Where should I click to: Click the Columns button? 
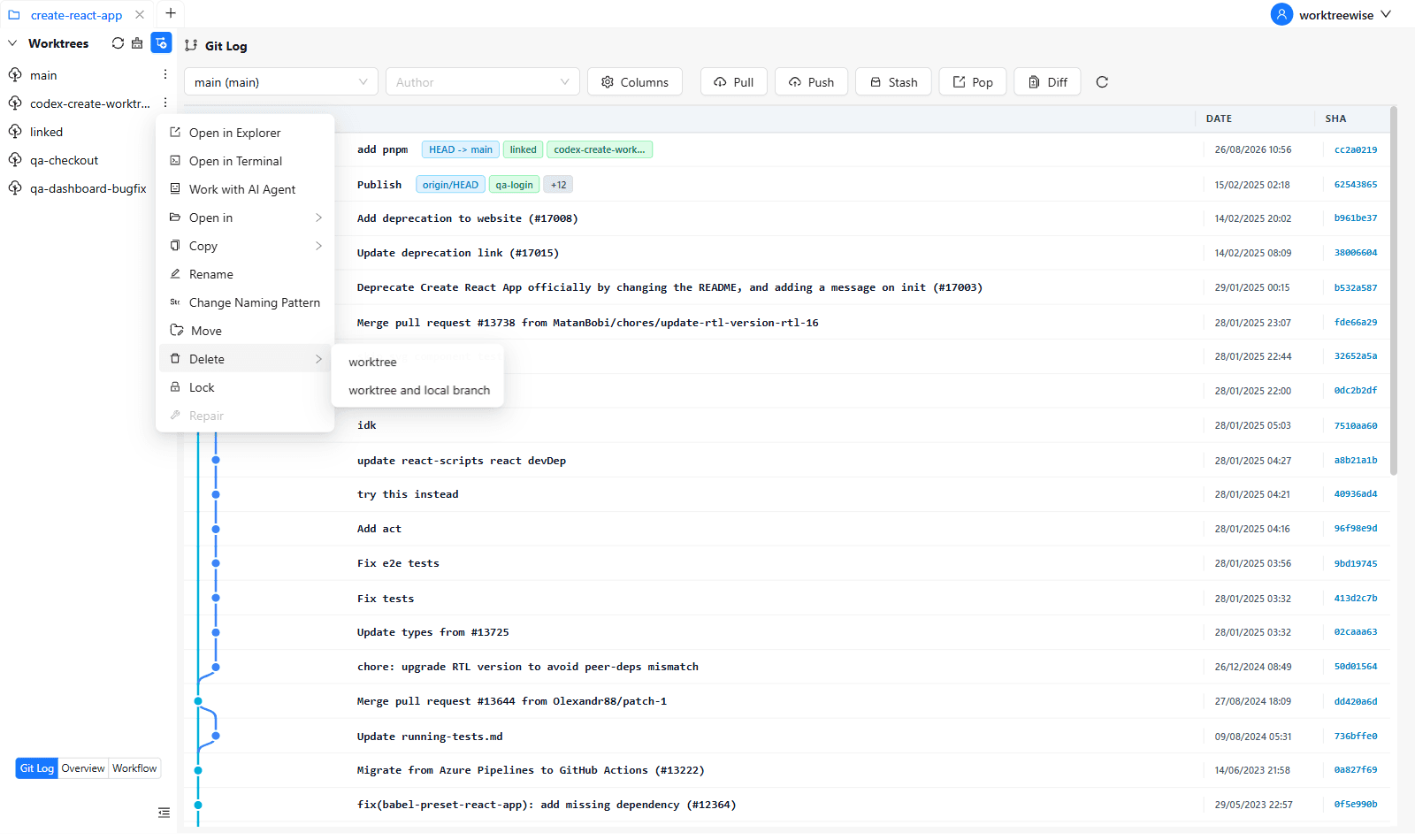pyautogui.click(x=635, y=82)
